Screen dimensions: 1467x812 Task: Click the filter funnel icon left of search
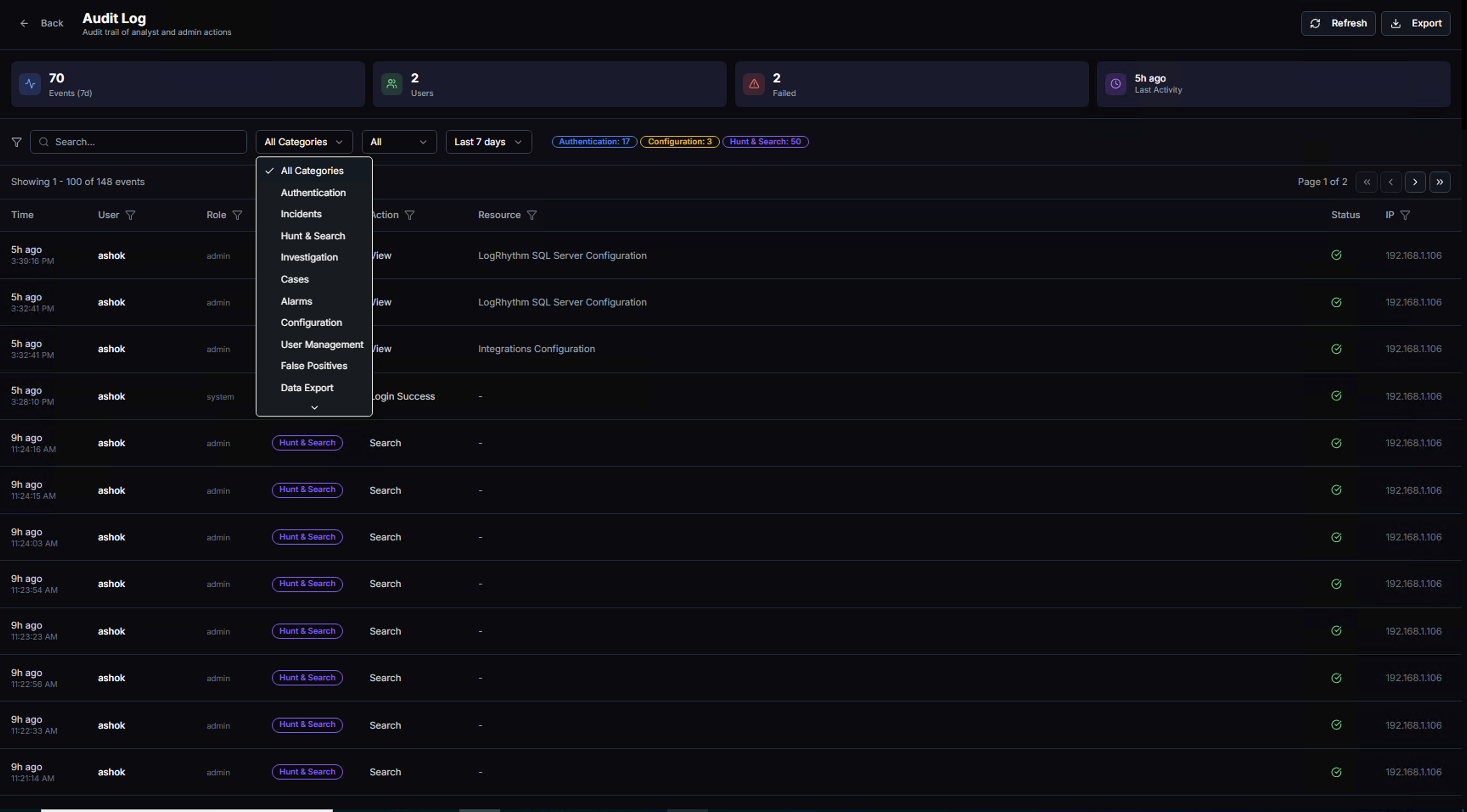(17, 142)
